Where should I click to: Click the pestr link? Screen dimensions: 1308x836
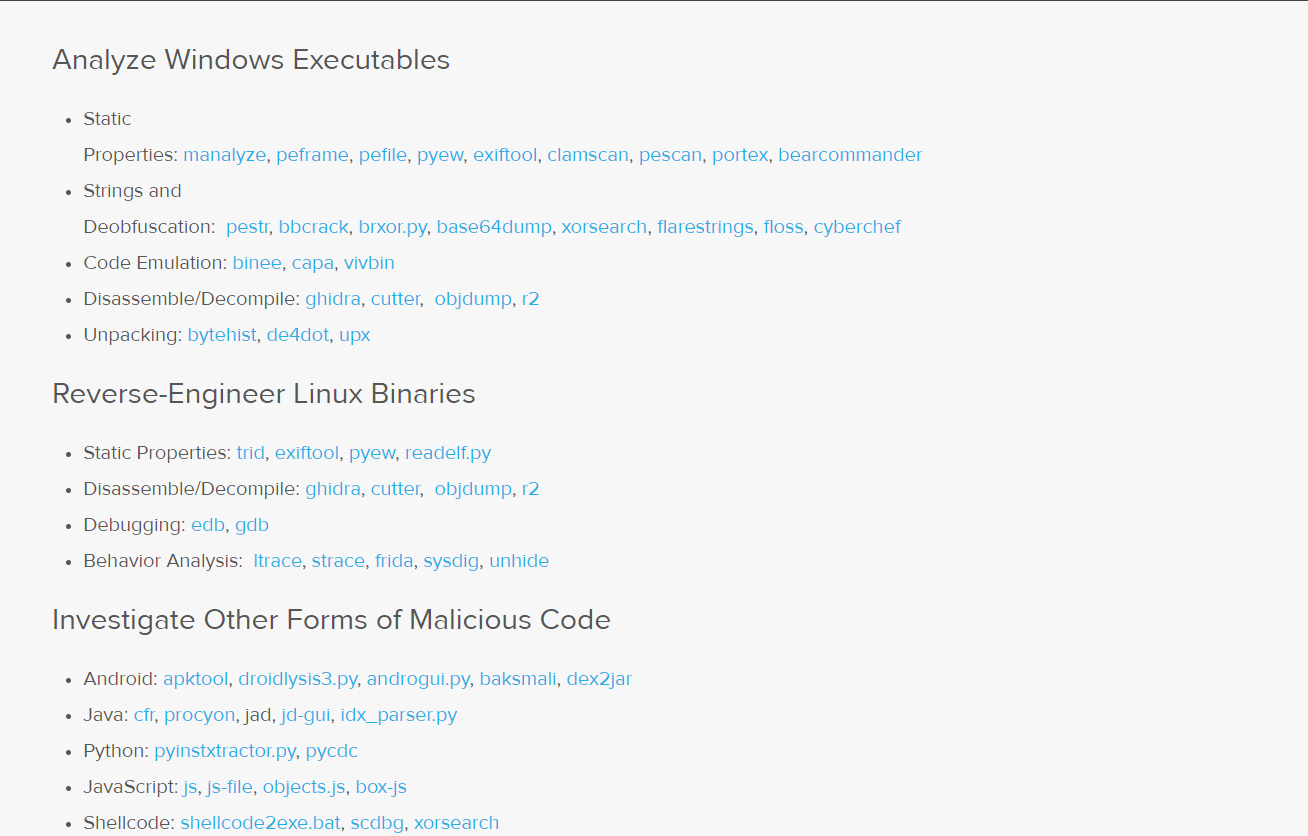tap(247, 227)
